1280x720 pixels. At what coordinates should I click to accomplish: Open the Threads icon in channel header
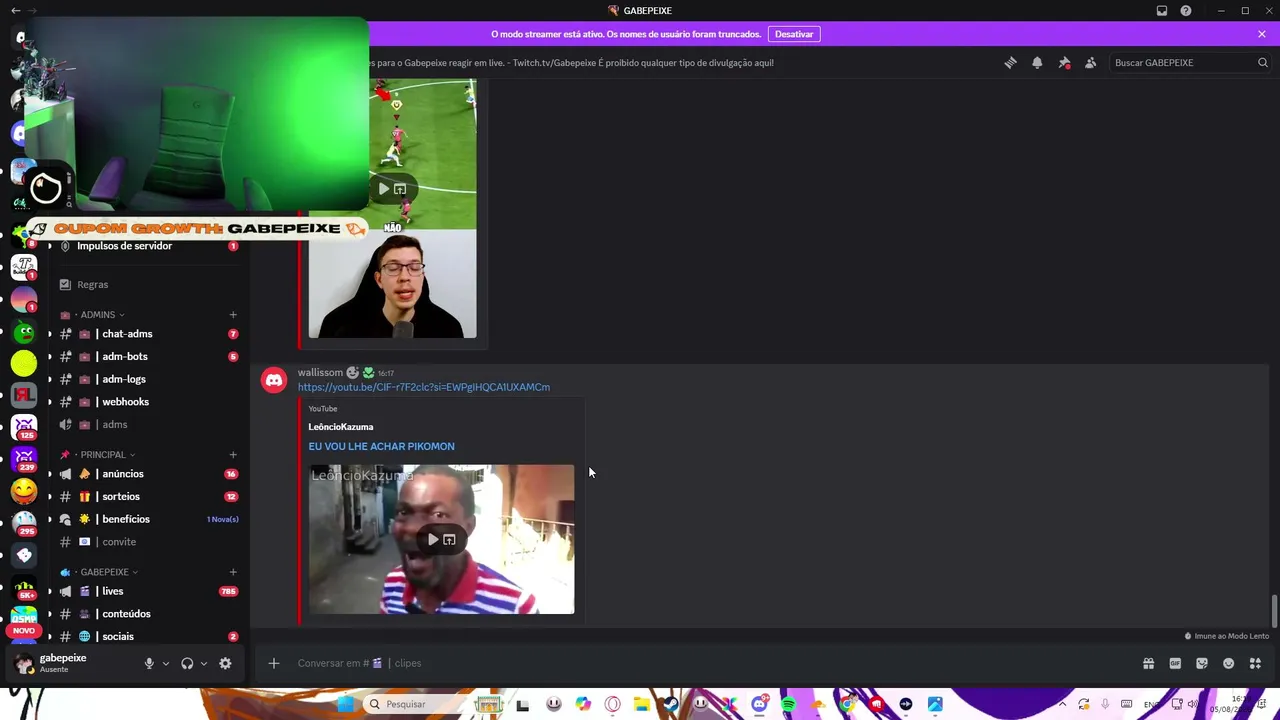[x=1010, y=63]
